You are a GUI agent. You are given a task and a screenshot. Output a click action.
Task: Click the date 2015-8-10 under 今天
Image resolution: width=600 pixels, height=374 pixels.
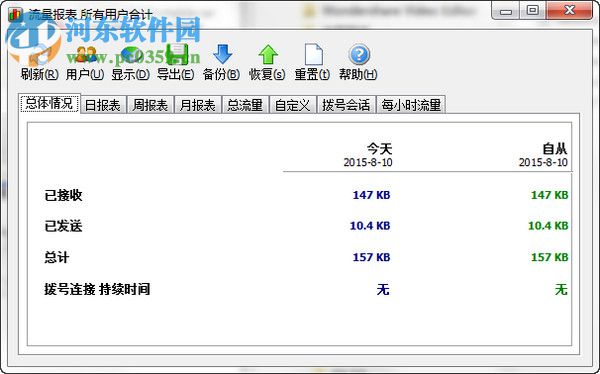(x=368, y=162)
